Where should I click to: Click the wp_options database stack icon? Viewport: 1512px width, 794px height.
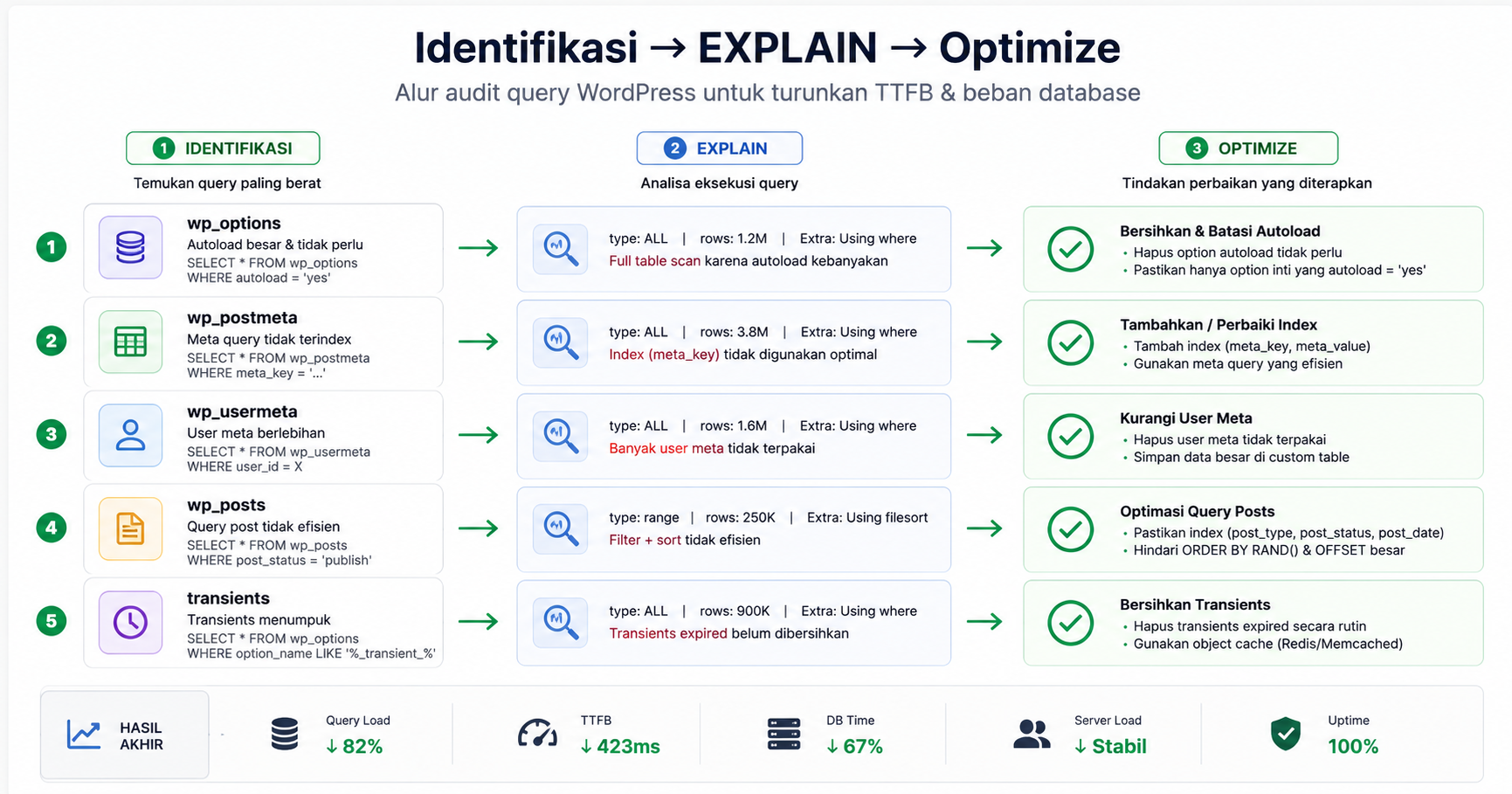point(130,247)
